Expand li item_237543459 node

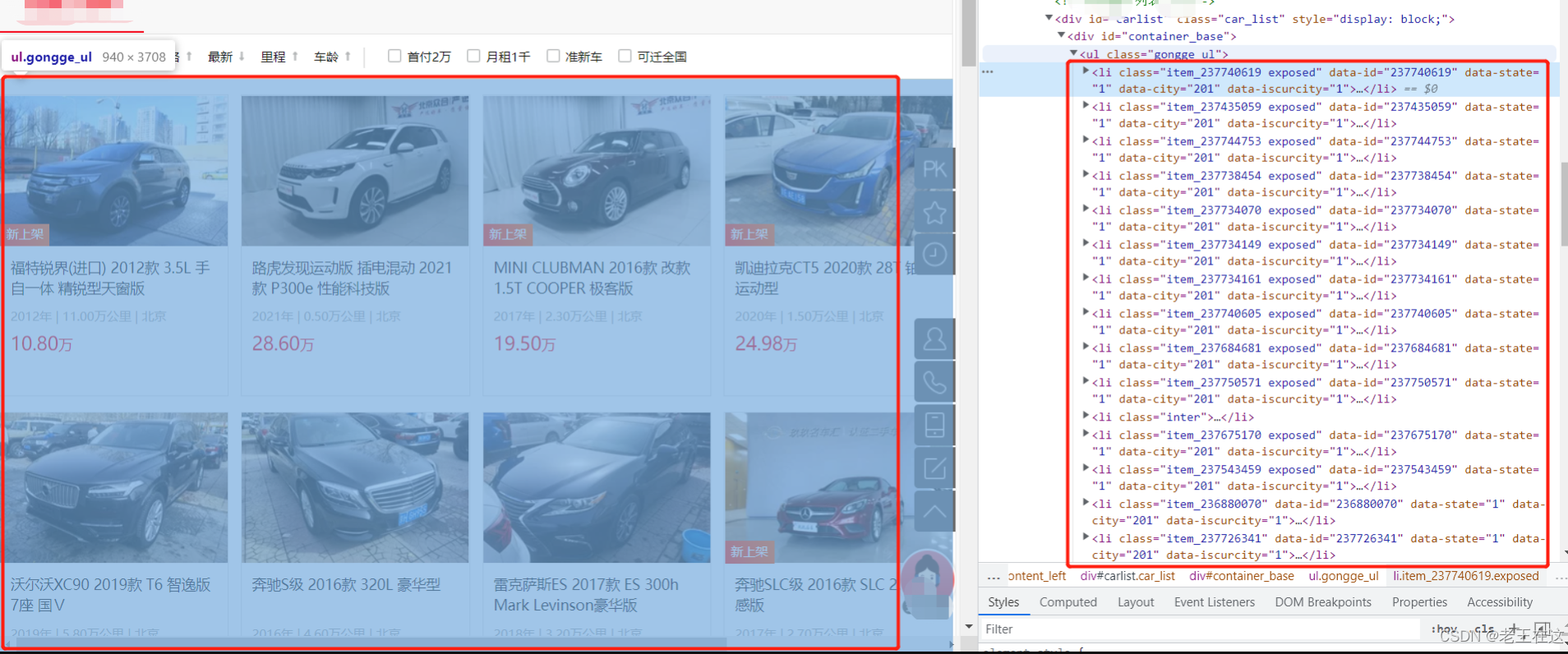point(1086,469)
